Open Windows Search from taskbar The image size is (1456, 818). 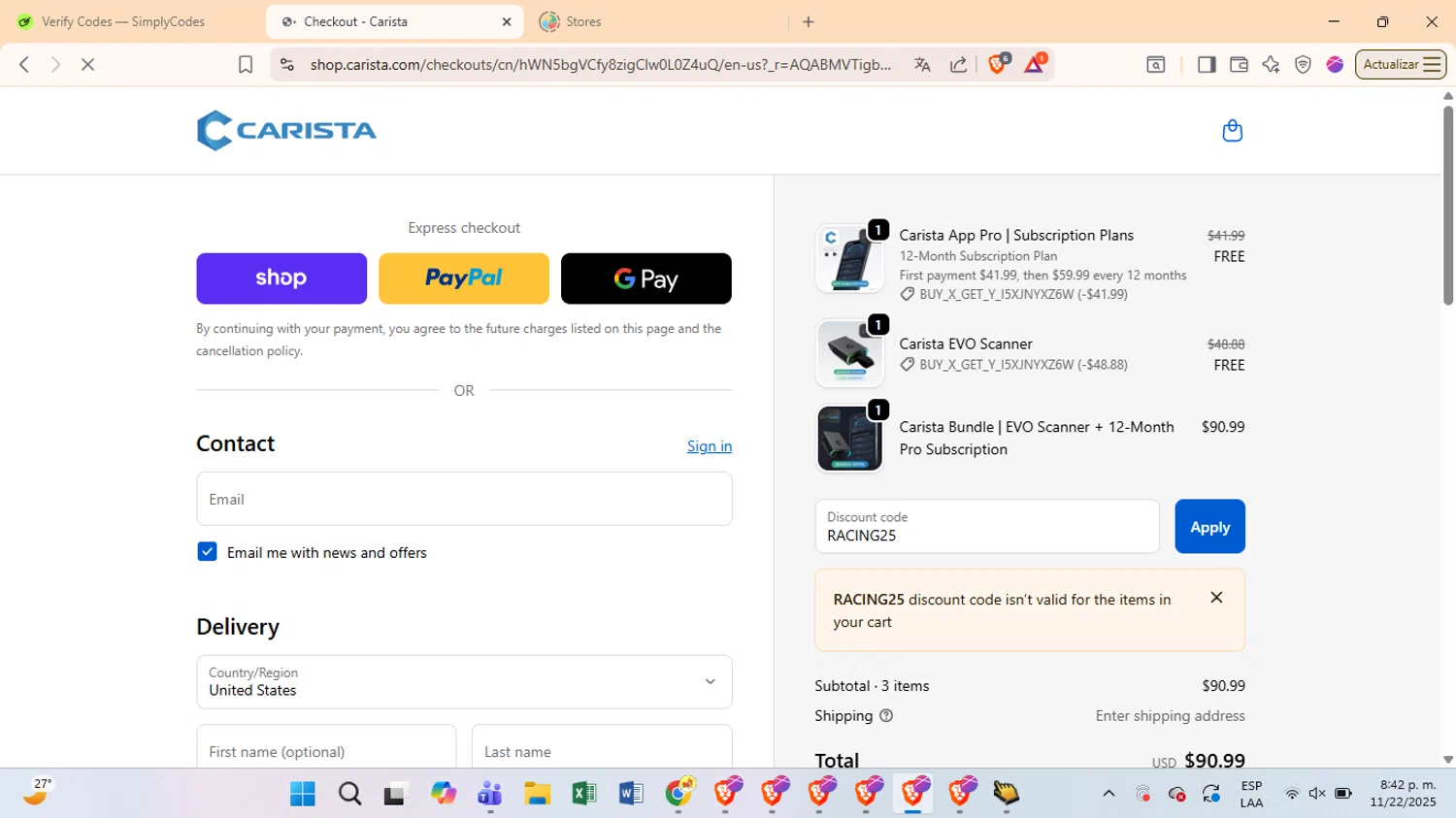click(349, 794)
